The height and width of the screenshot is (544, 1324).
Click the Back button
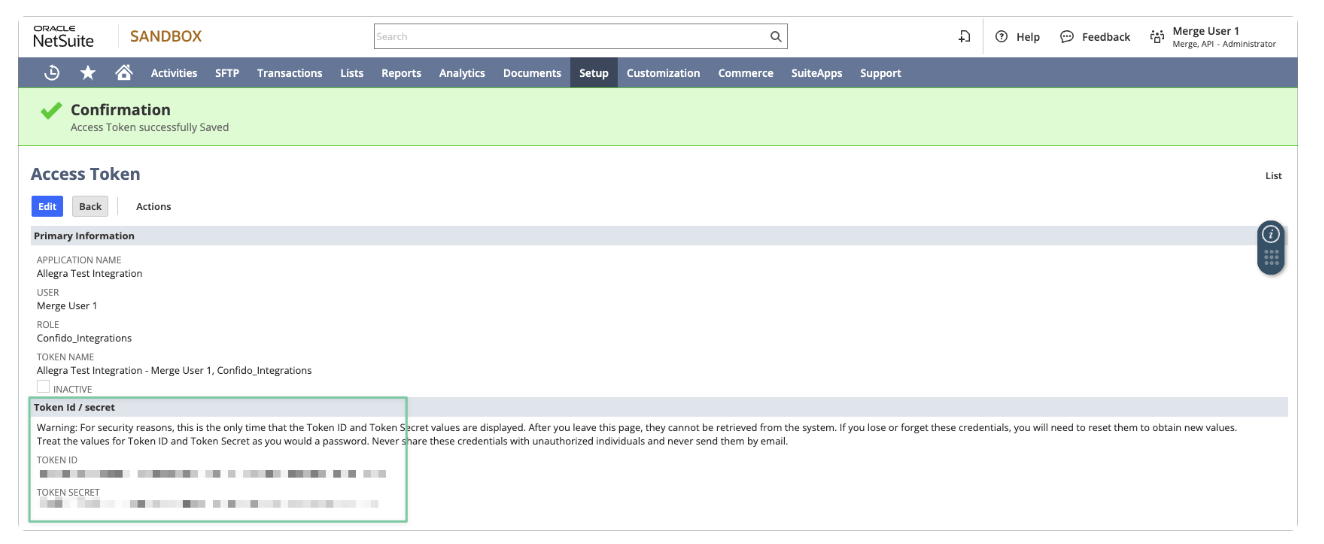click(x=90, y=206)
